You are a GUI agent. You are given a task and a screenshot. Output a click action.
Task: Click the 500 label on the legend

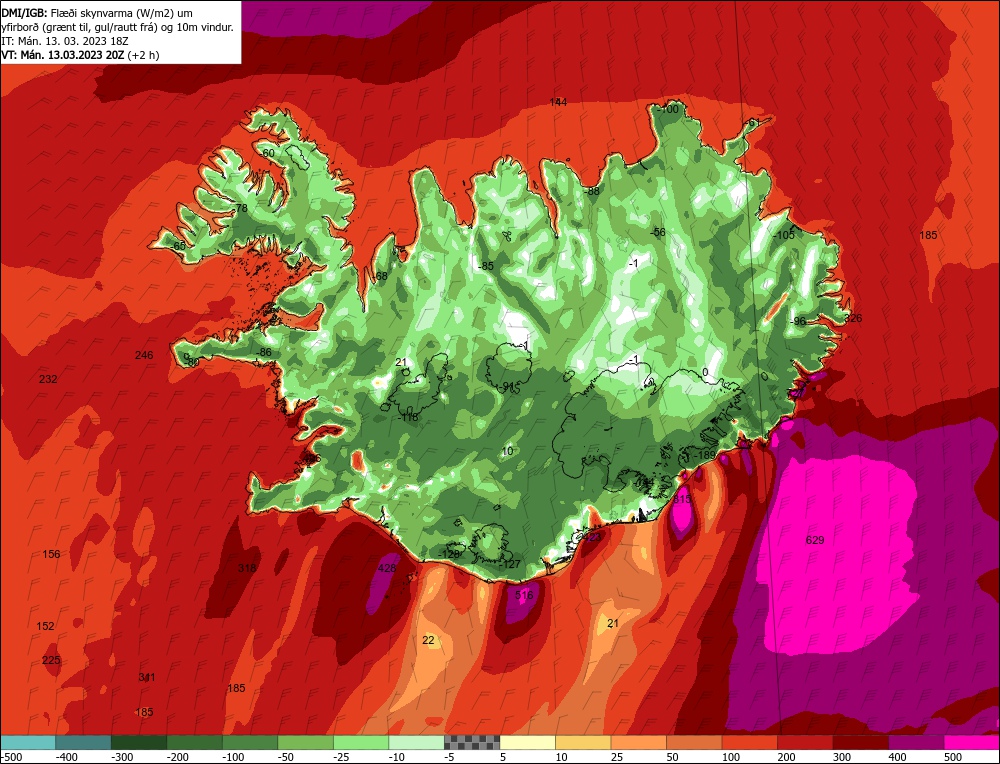point(952,757)
